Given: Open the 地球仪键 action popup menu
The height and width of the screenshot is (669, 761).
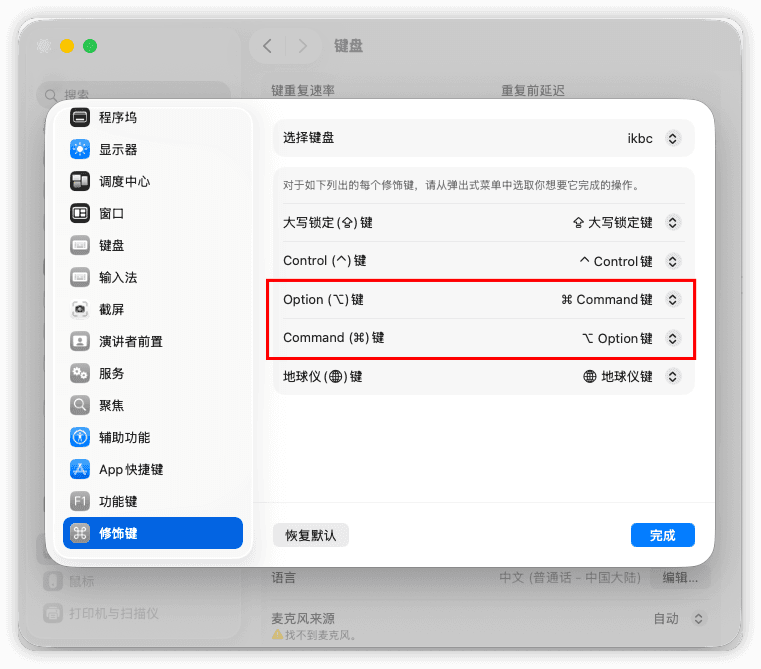Looking at the screenshot, I should point(632,376).
